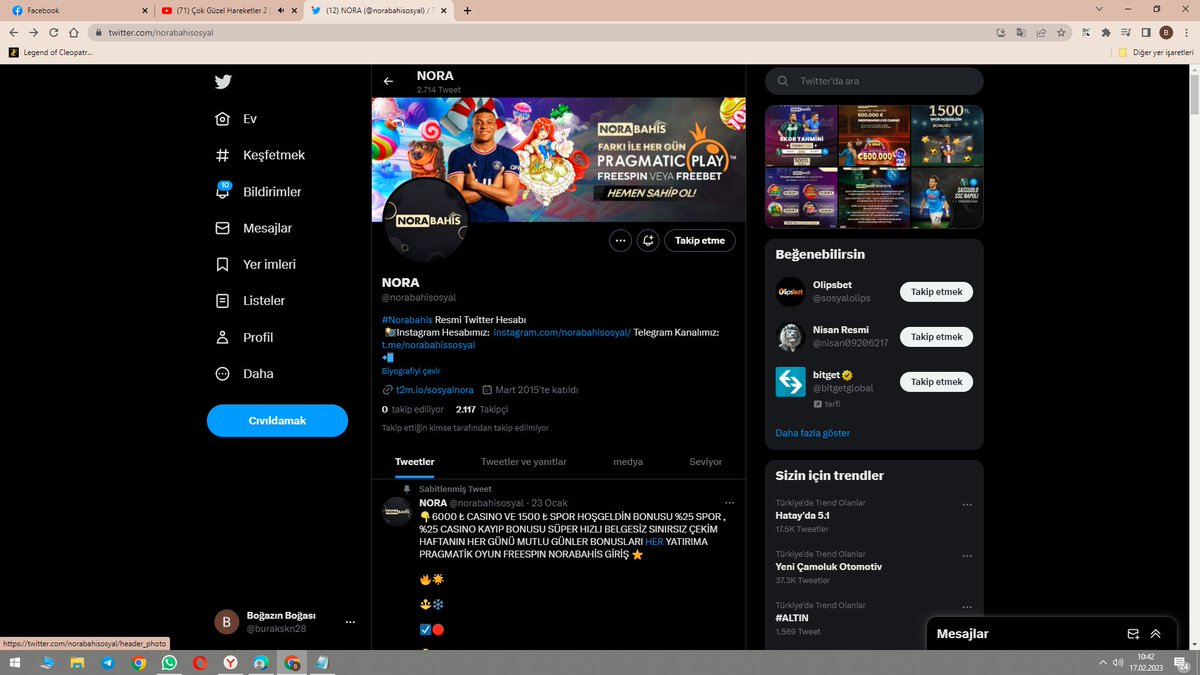
Task: Open Mesajlar in left sidebar
Action: tap(254, 228)
